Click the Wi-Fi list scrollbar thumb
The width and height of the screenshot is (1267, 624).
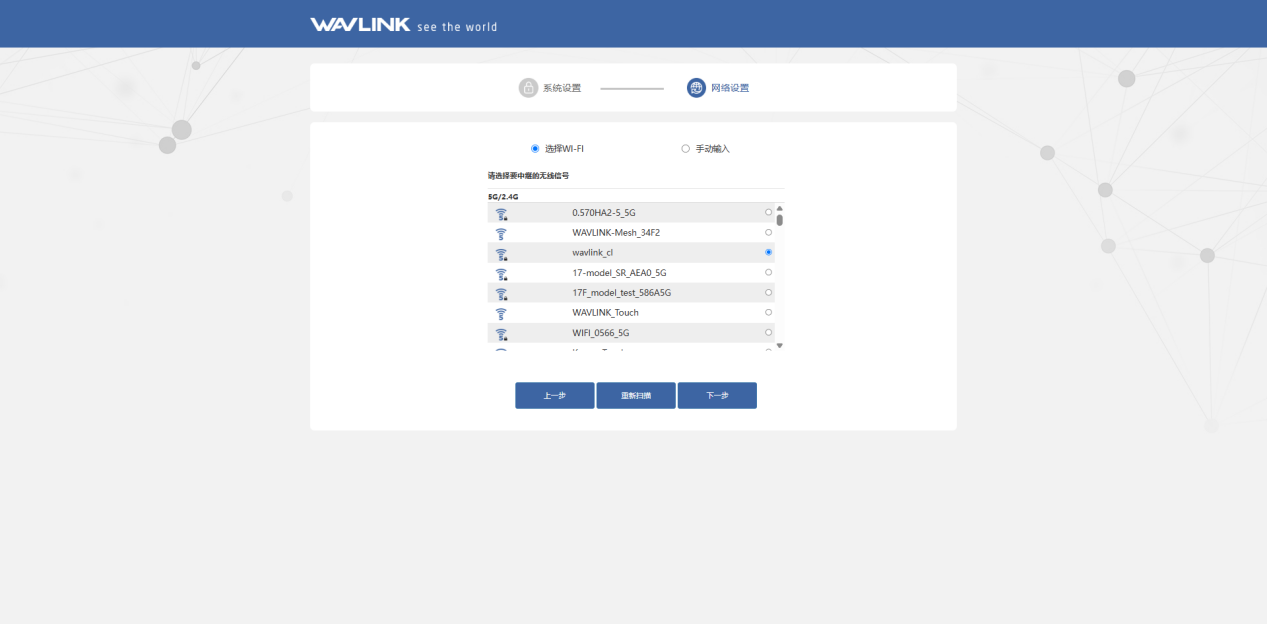780,220
